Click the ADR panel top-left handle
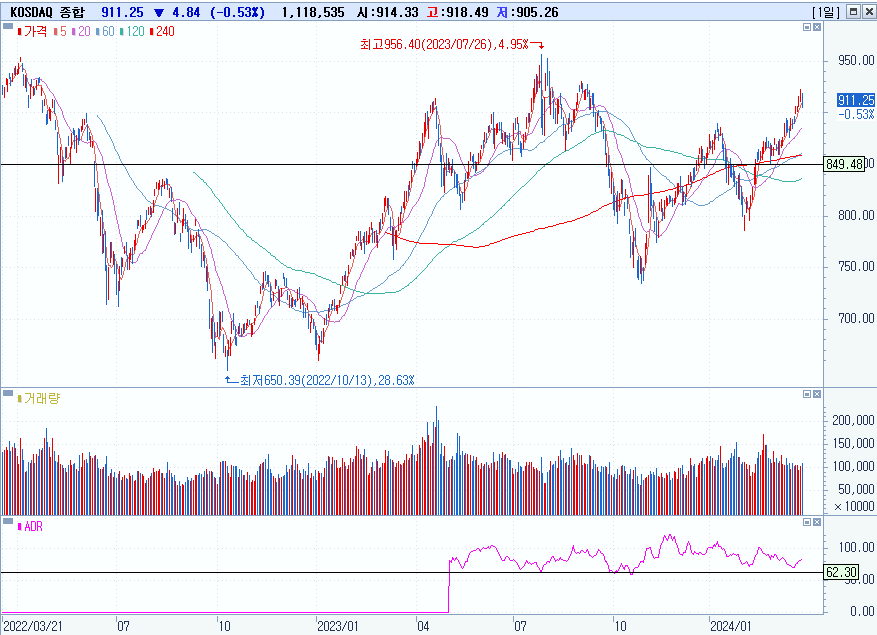 click(8, 521)
